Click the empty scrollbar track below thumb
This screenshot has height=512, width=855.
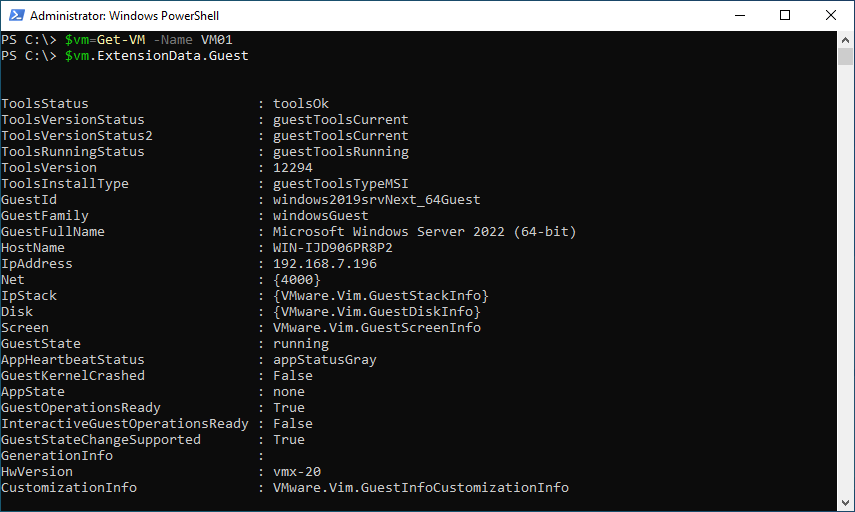[845, 279]
